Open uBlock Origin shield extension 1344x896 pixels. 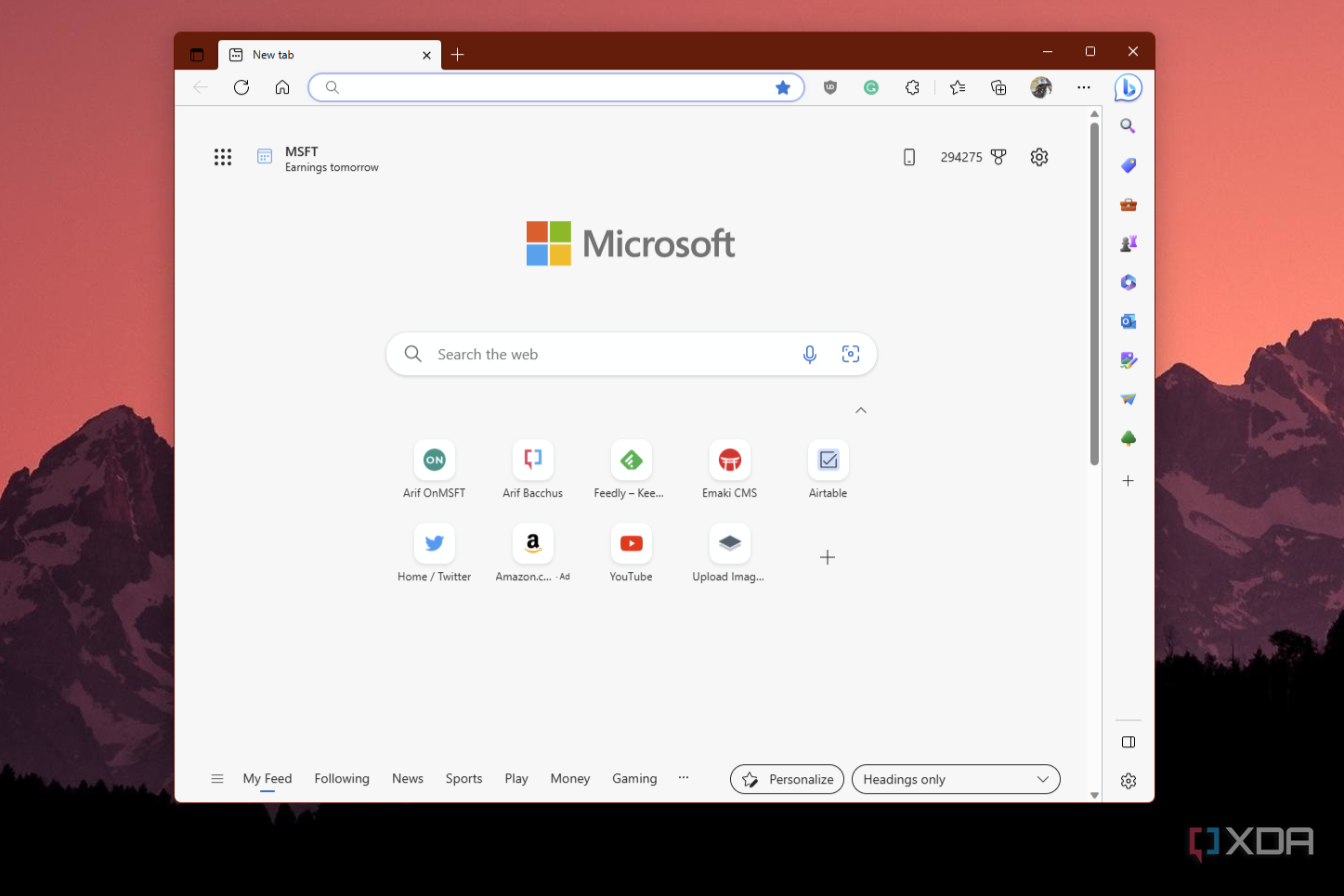pyautogui.click(x=830, y=87)
